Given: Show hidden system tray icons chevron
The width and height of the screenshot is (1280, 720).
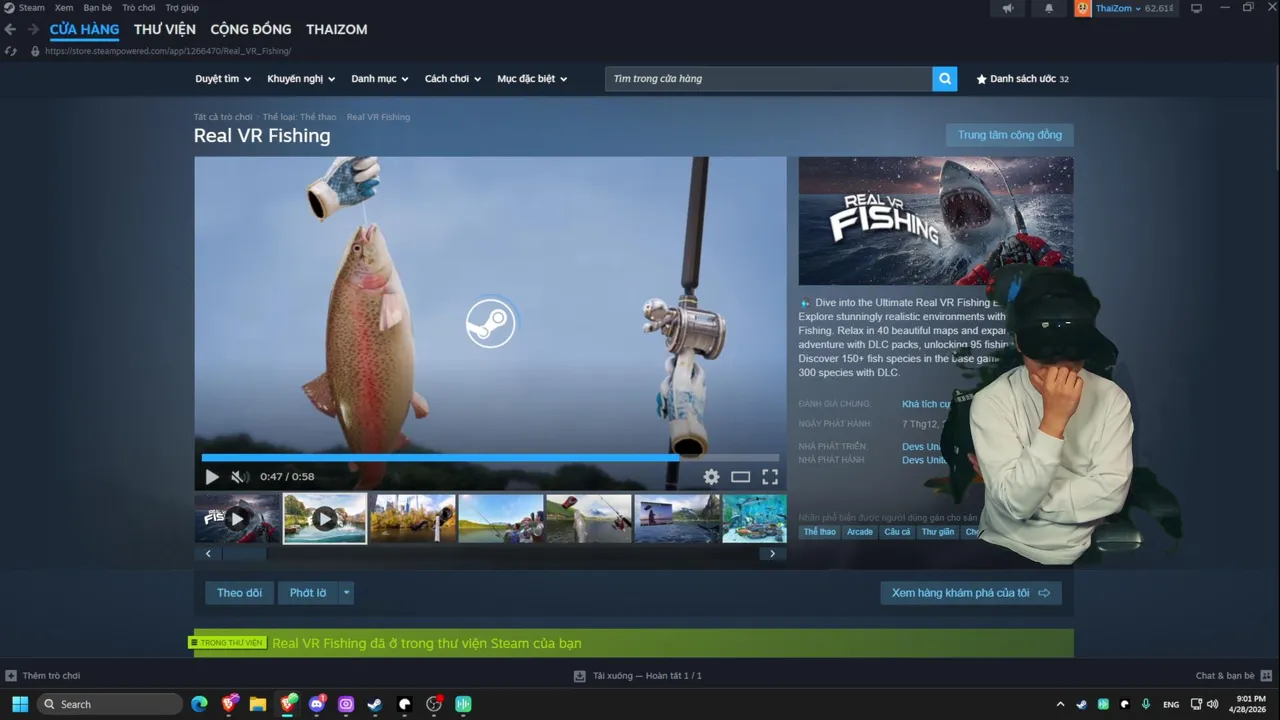Looking at the screenshot, I should 1061,704.
